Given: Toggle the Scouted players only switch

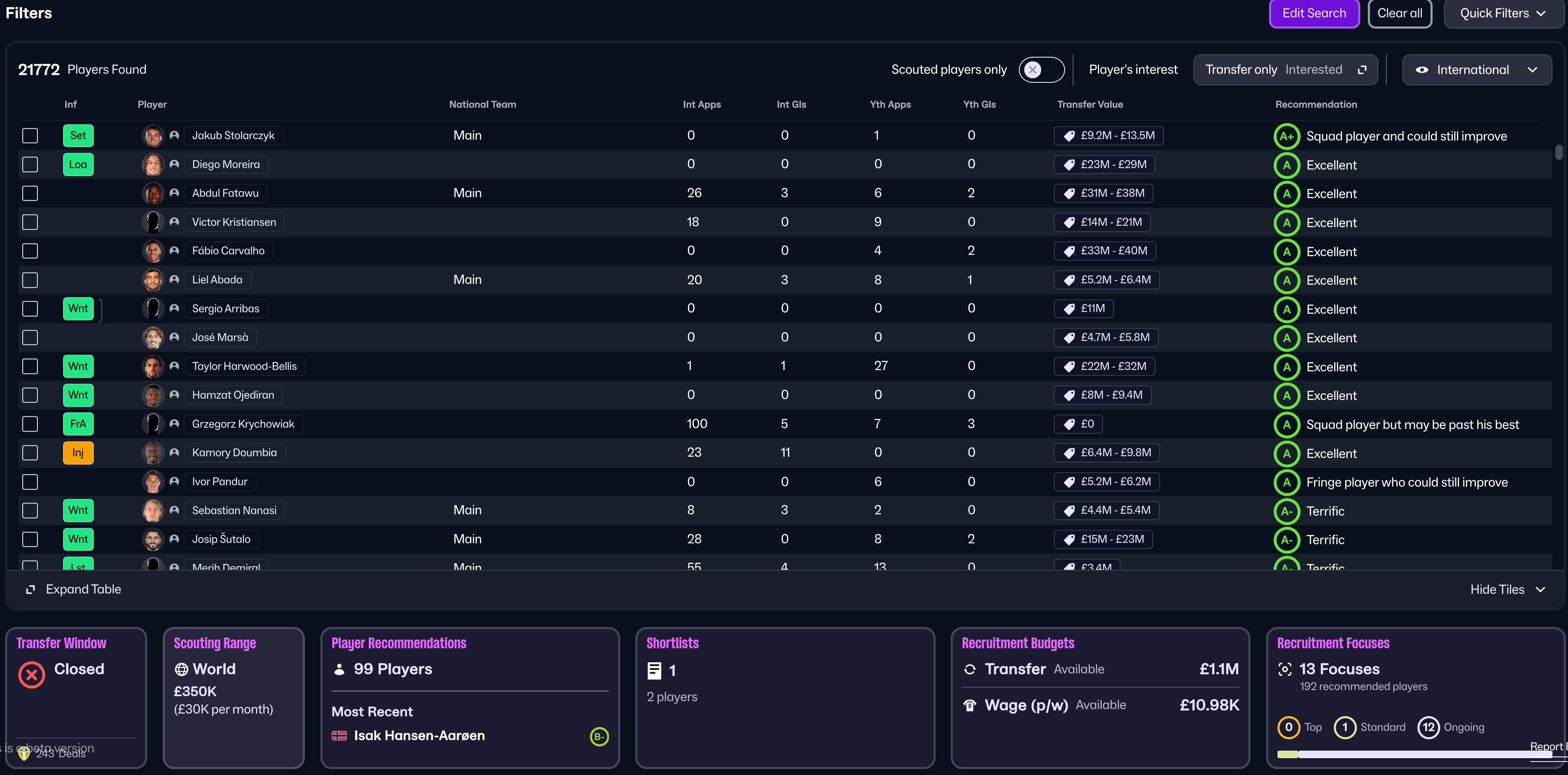Looking at the screenshot, I should click(1041, 70).
